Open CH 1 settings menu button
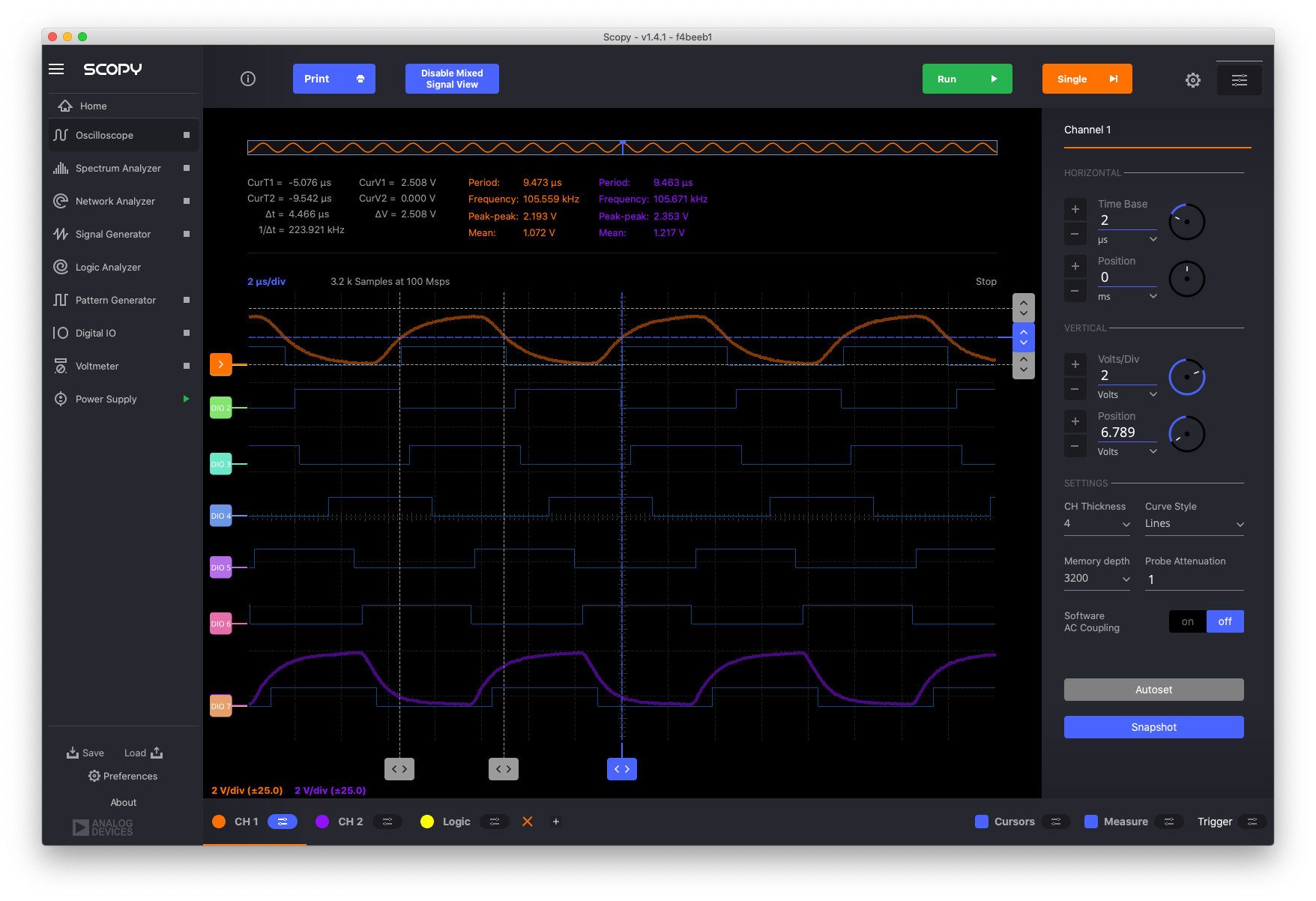 point(283,822)
